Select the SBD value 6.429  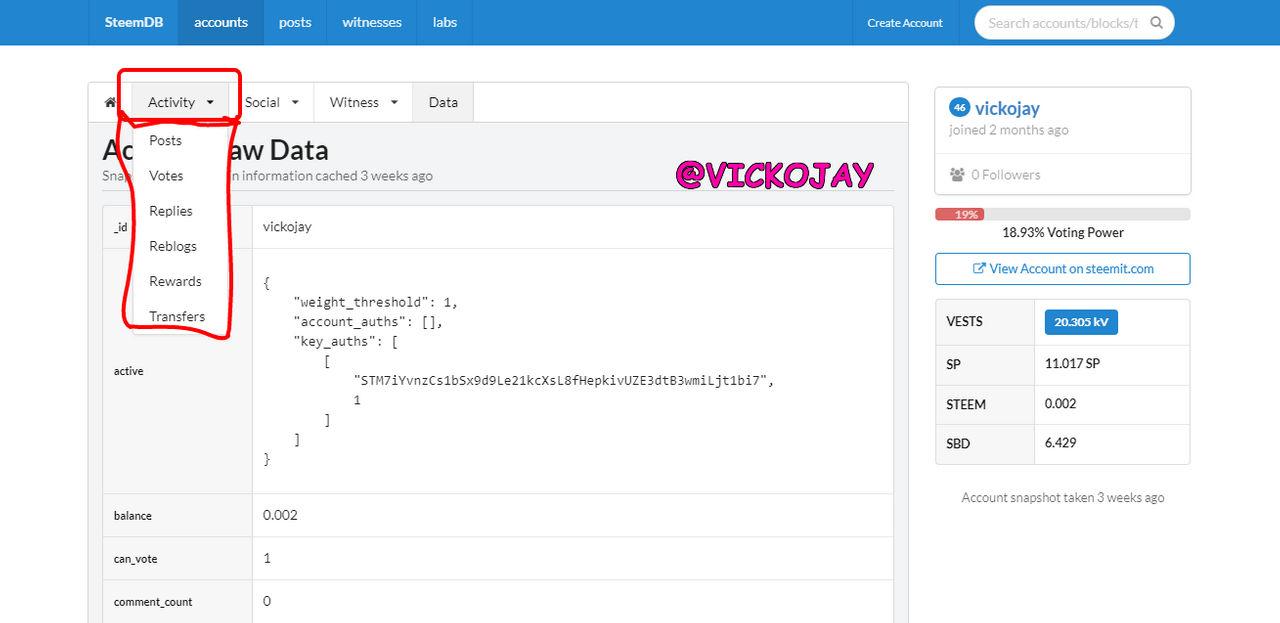tap(1060, 443)
